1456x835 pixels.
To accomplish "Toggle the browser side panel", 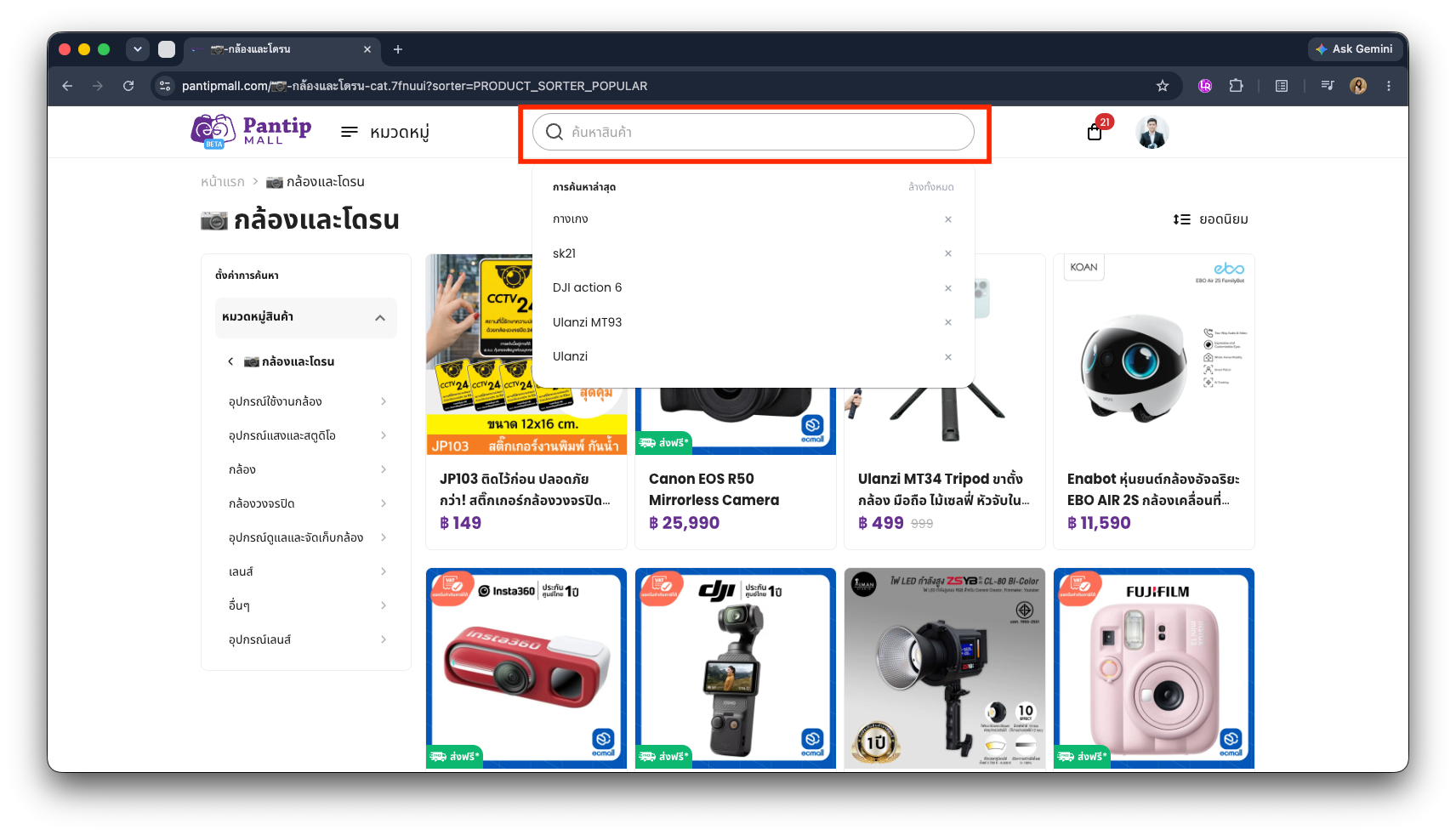I will tap(1282, 86).
